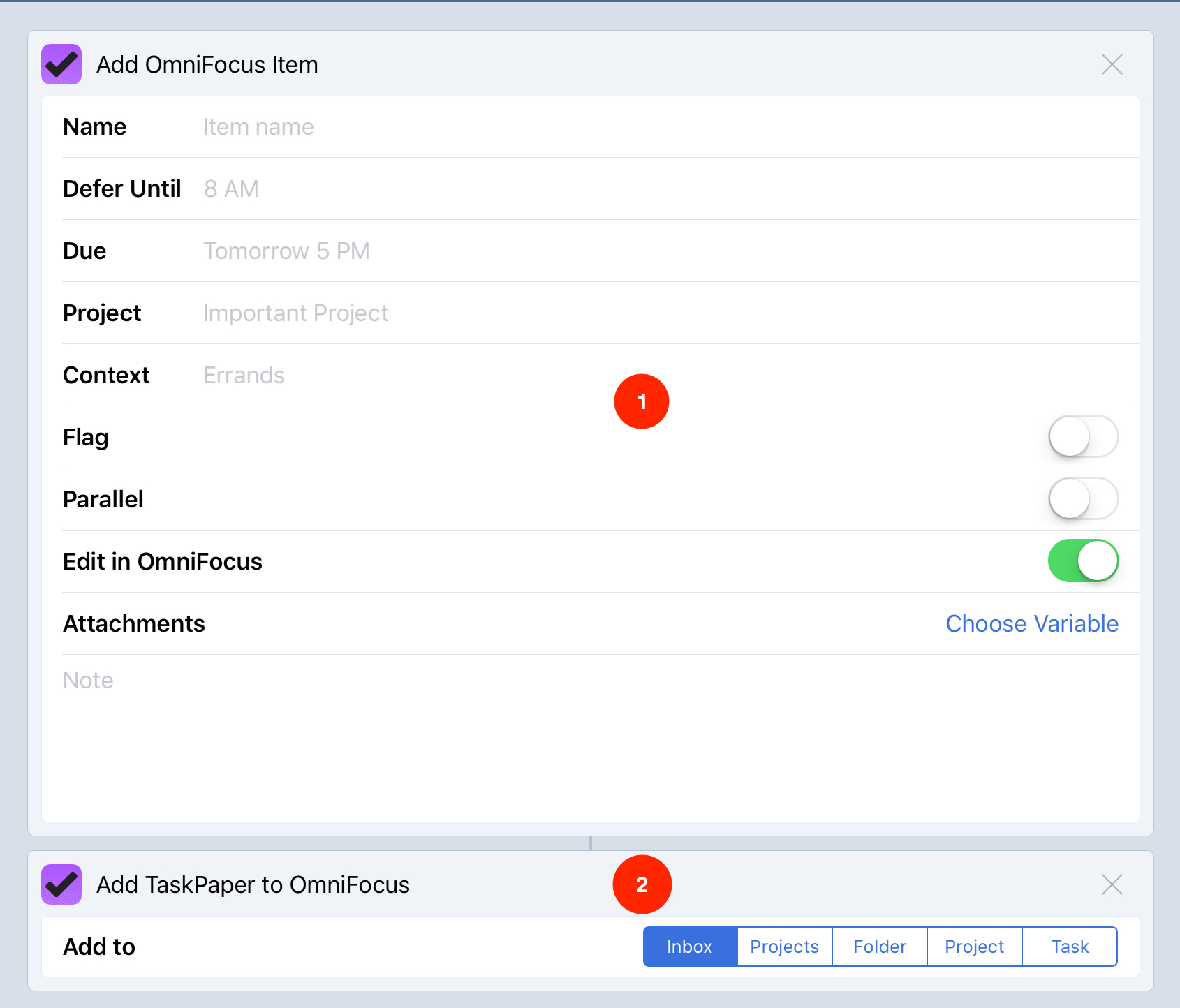Remove the Add OmniFocus Item action
The image size is (1180, 1008).
pyautogui.click(x=1112, y=64)
